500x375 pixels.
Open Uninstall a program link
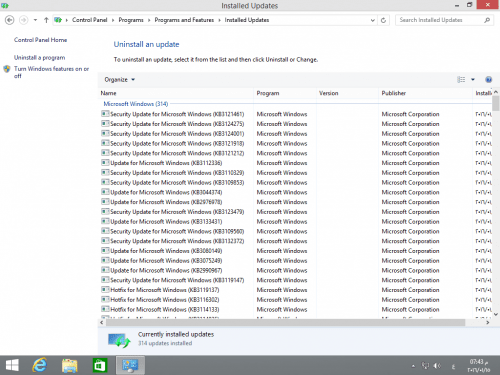click(x=39, y=58)
